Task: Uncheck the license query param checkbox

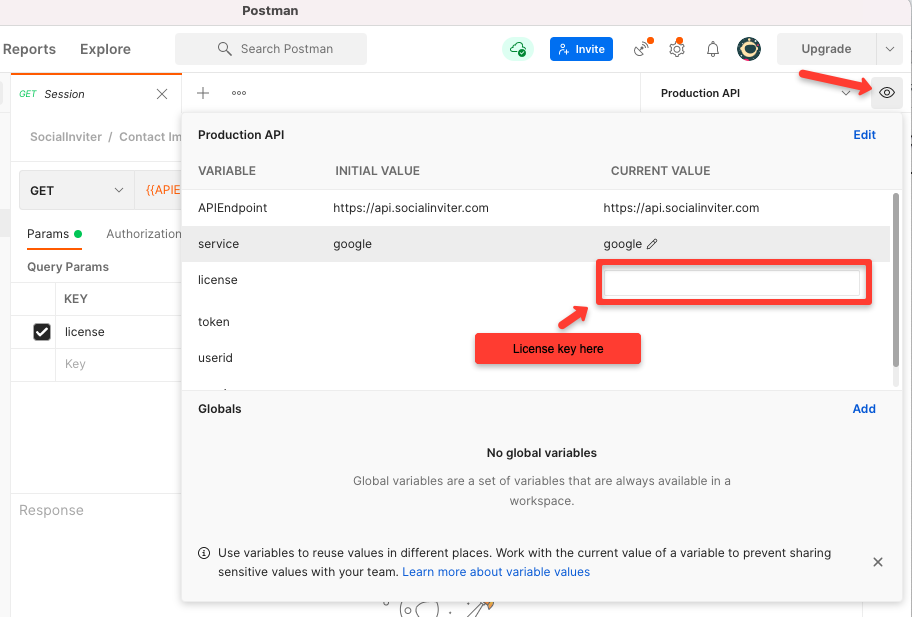Action: point(42,332)
